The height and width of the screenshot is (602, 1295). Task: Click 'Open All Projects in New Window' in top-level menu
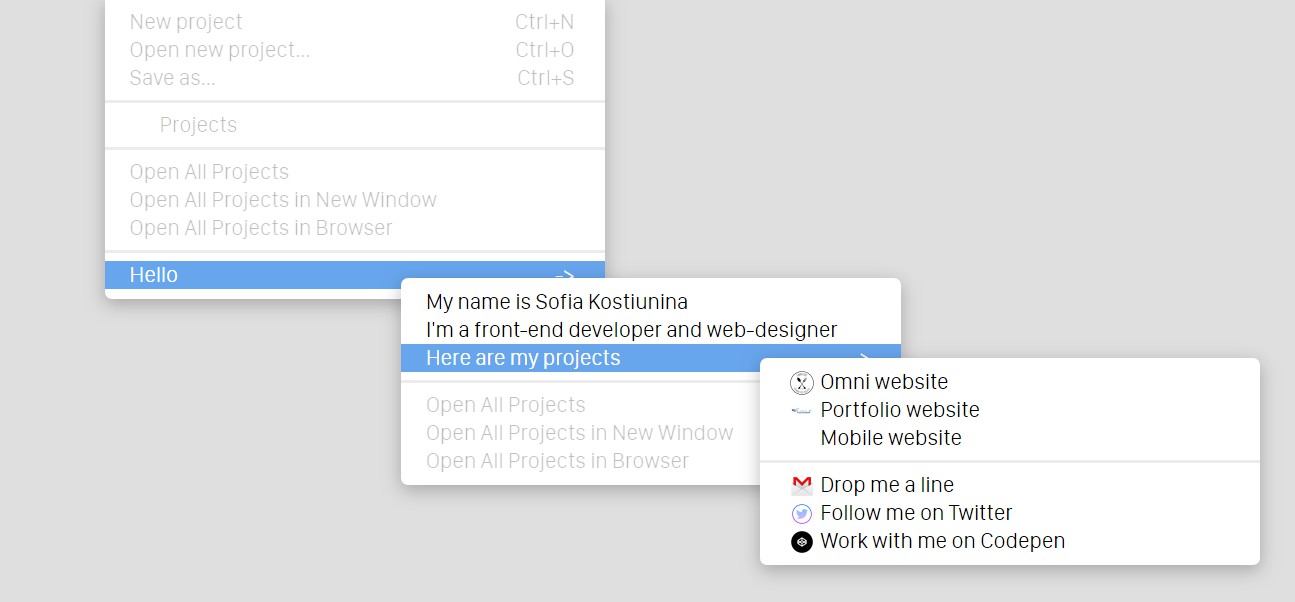click(x=283, y=200)
